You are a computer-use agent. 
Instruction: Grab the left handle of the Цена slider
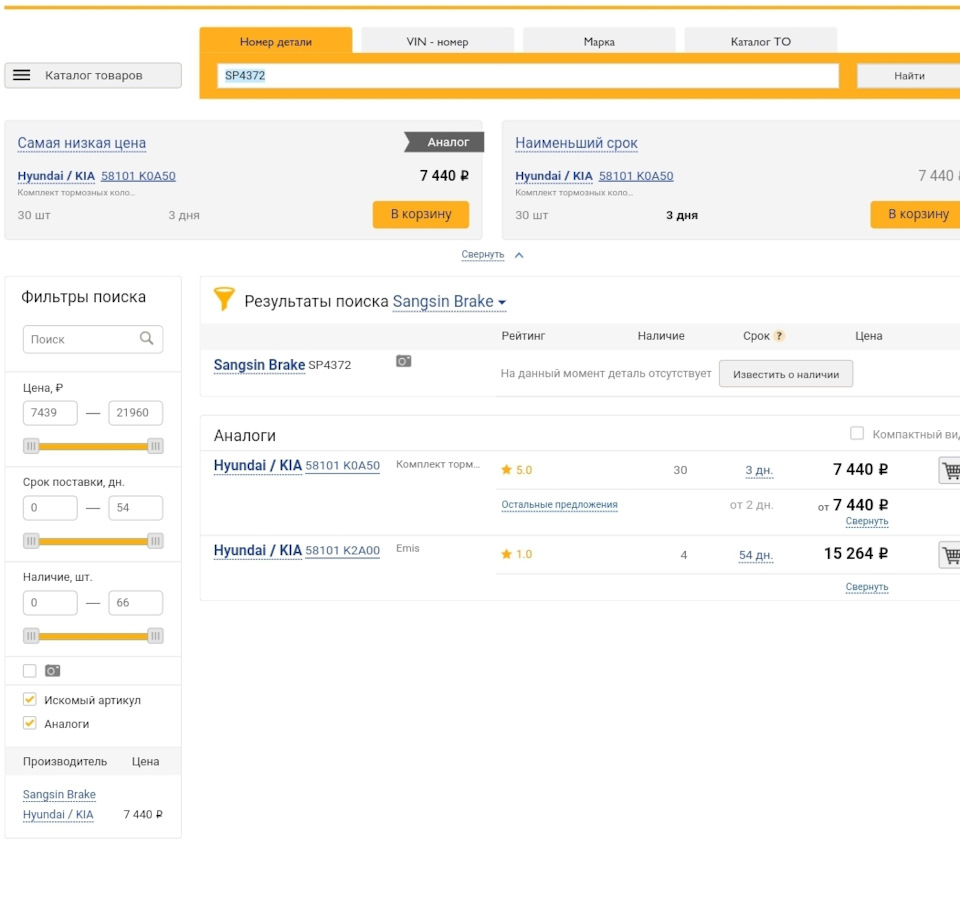31,446
